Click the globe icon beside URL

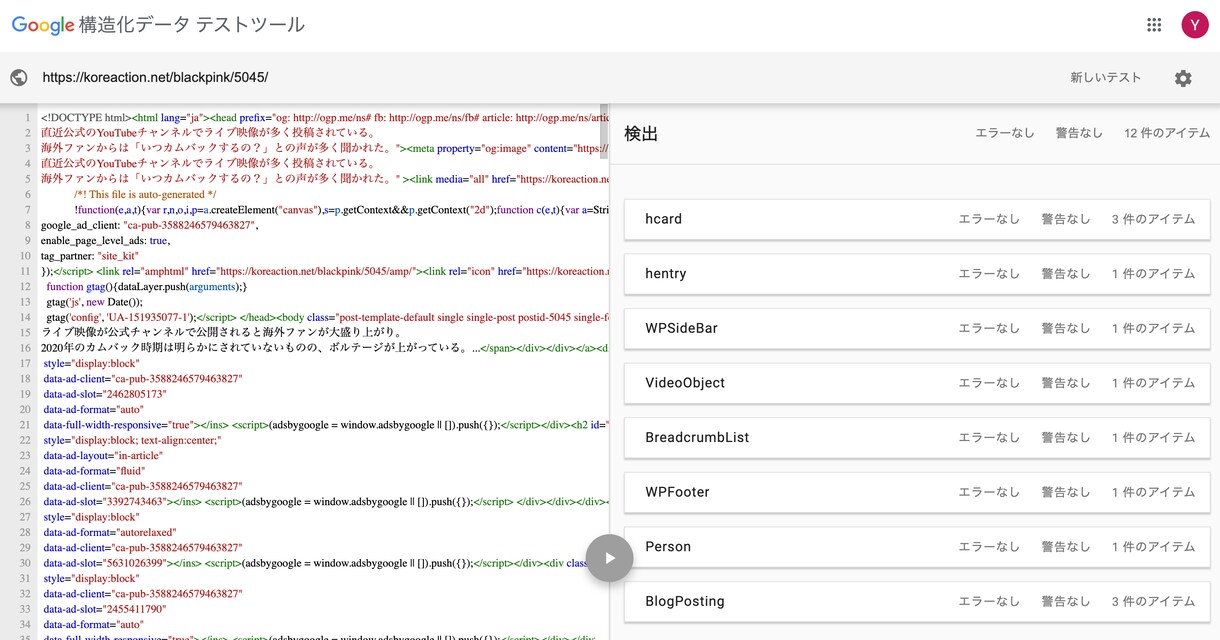click(x=18, y=78)
